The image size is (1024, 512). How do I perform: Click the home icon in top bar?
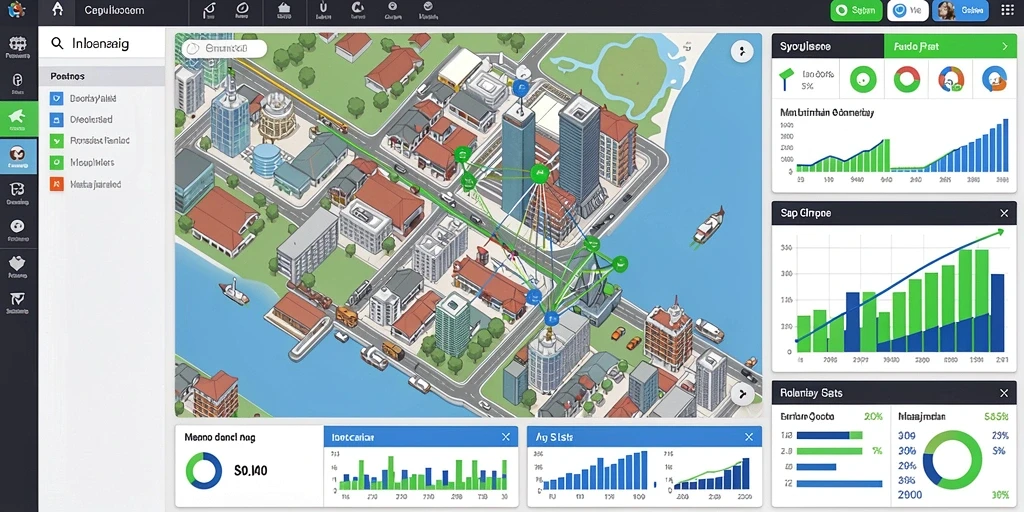tap(58, 10)
